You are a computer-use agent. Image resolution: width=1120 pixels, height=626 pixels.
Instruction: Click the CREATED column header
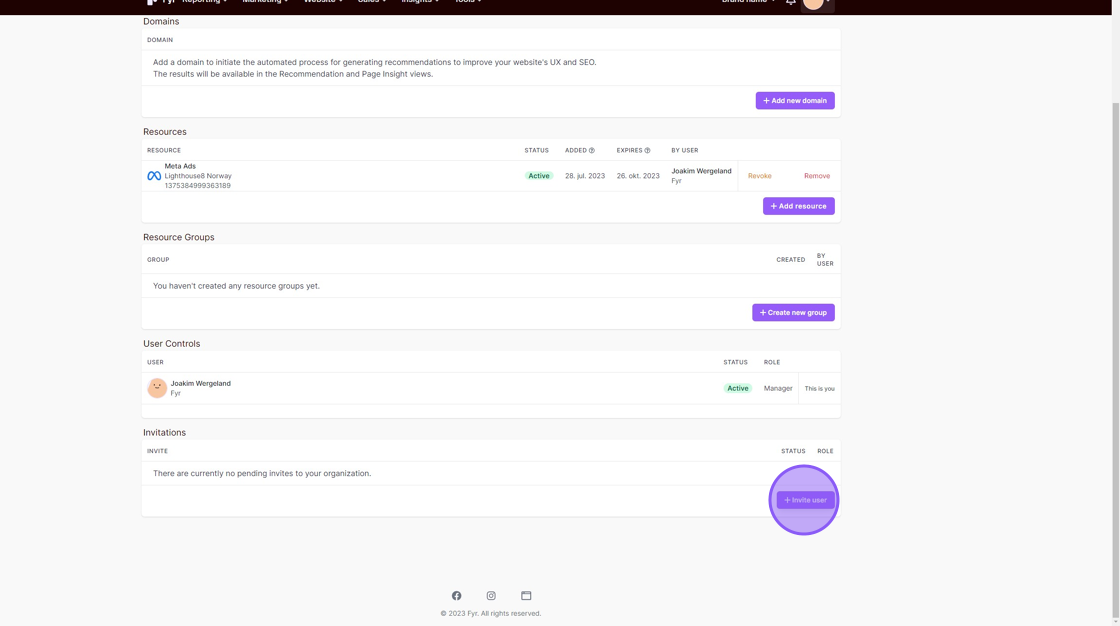(x=791, y=259)
